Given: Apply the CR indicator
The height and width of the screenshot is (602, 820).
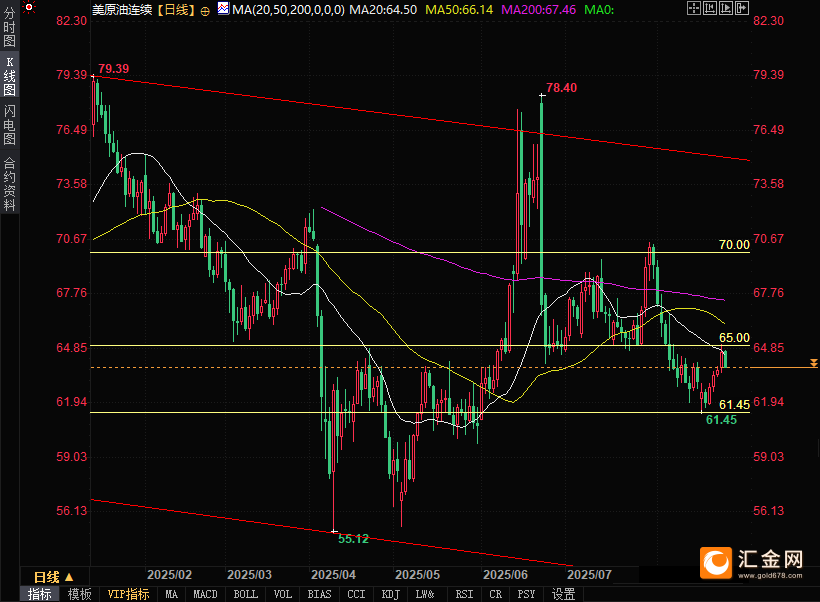Looking at the screenshot, I should 495,594.
